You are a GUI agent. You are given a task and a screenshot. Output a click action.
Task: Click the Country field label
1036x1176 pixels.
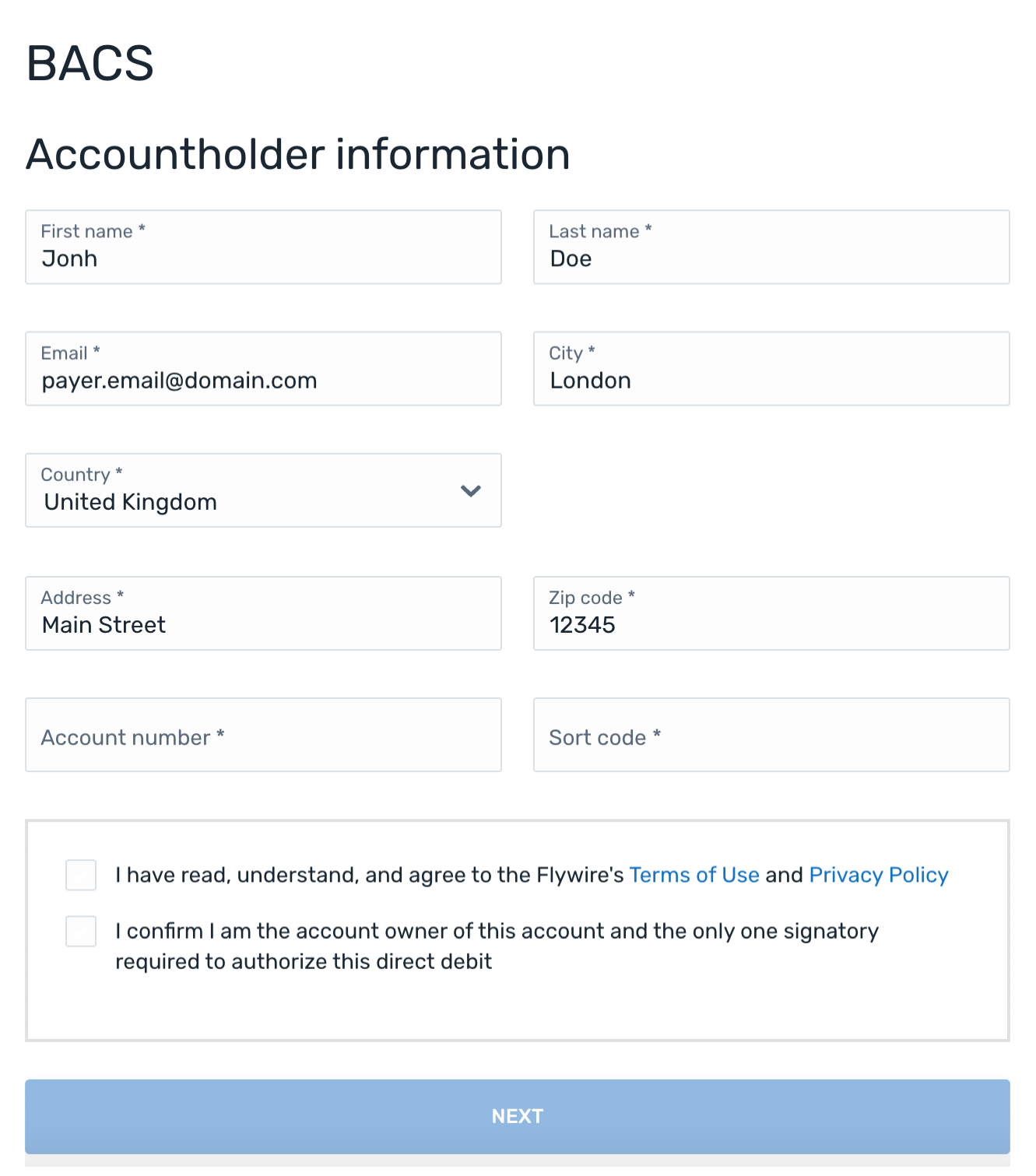pos(76,475)
